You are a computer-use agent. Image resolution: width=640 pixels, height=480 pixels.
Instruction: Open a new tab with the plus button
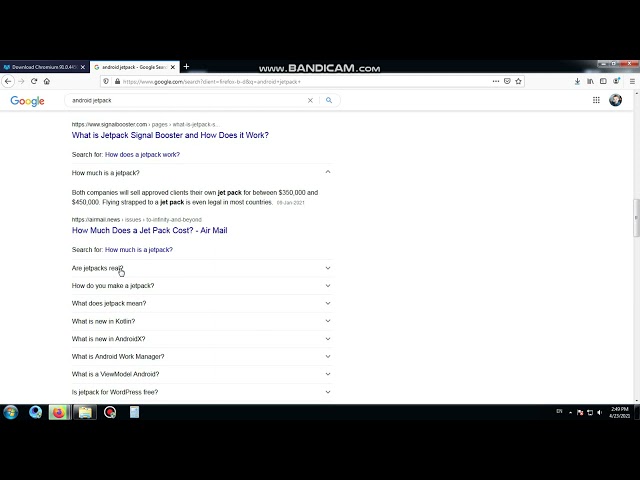[187, 67]
